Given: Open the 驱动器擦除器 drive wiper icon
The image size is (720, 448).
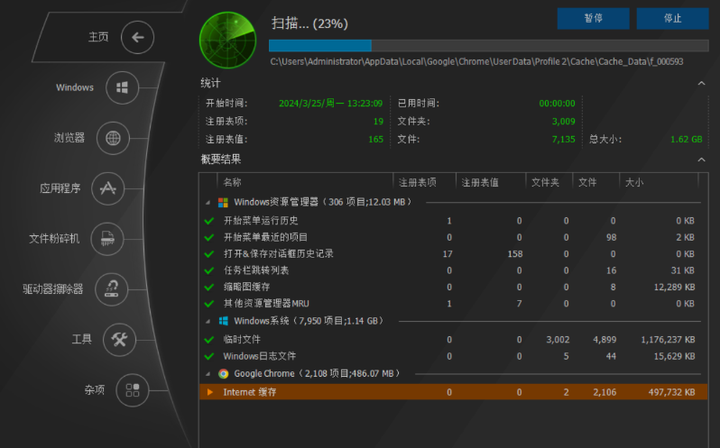Looking at the screenshot, I should [x=112, y=289].
